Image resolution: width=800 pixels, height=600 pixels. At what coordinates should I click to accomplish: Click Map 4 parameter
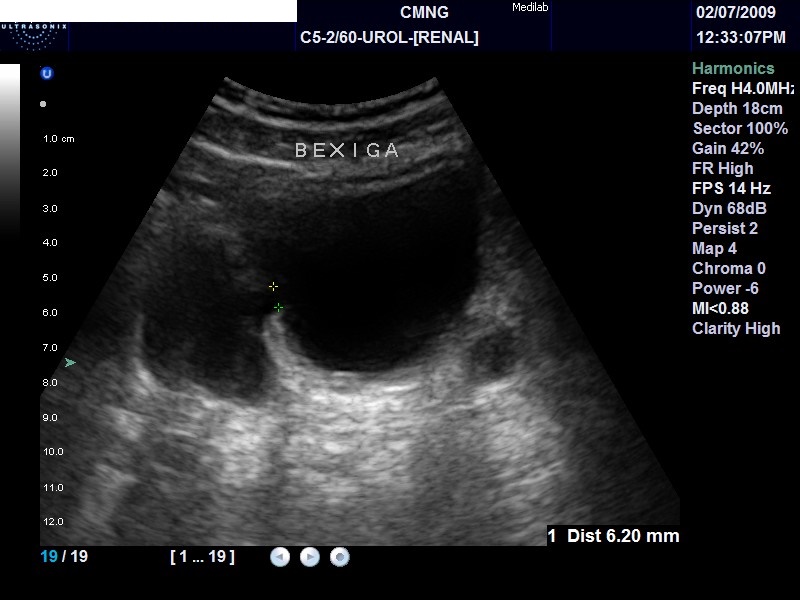pos(714,248)
